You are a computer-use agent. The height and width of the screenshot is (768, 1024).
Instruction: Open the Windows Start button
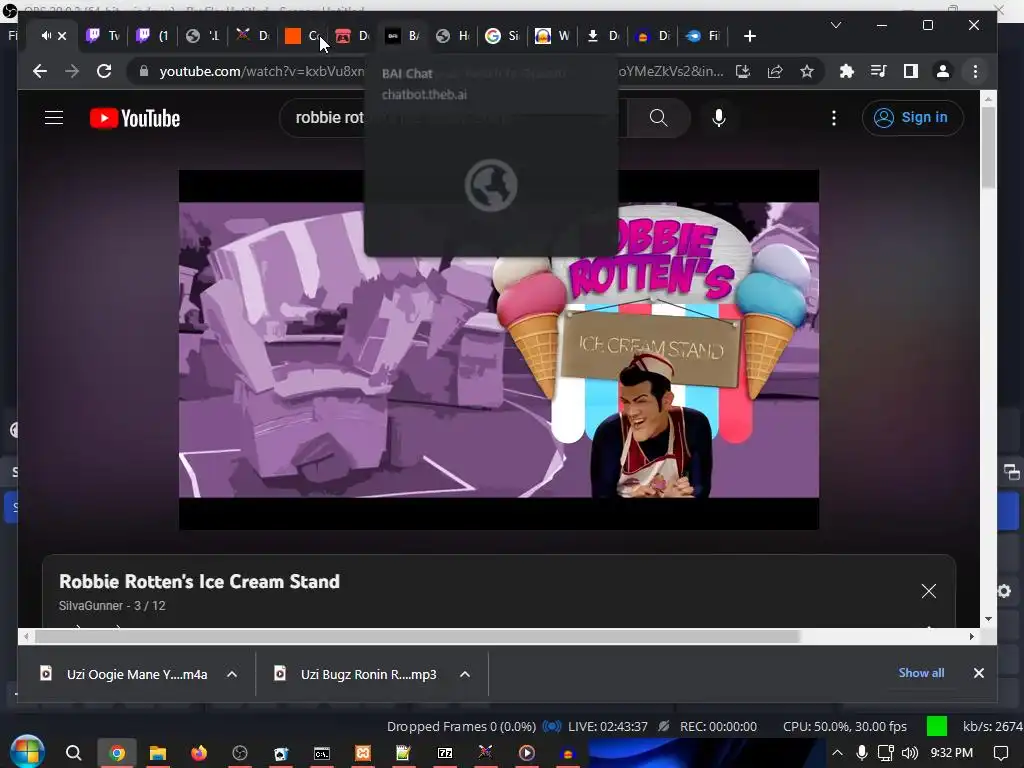(27, 752)
